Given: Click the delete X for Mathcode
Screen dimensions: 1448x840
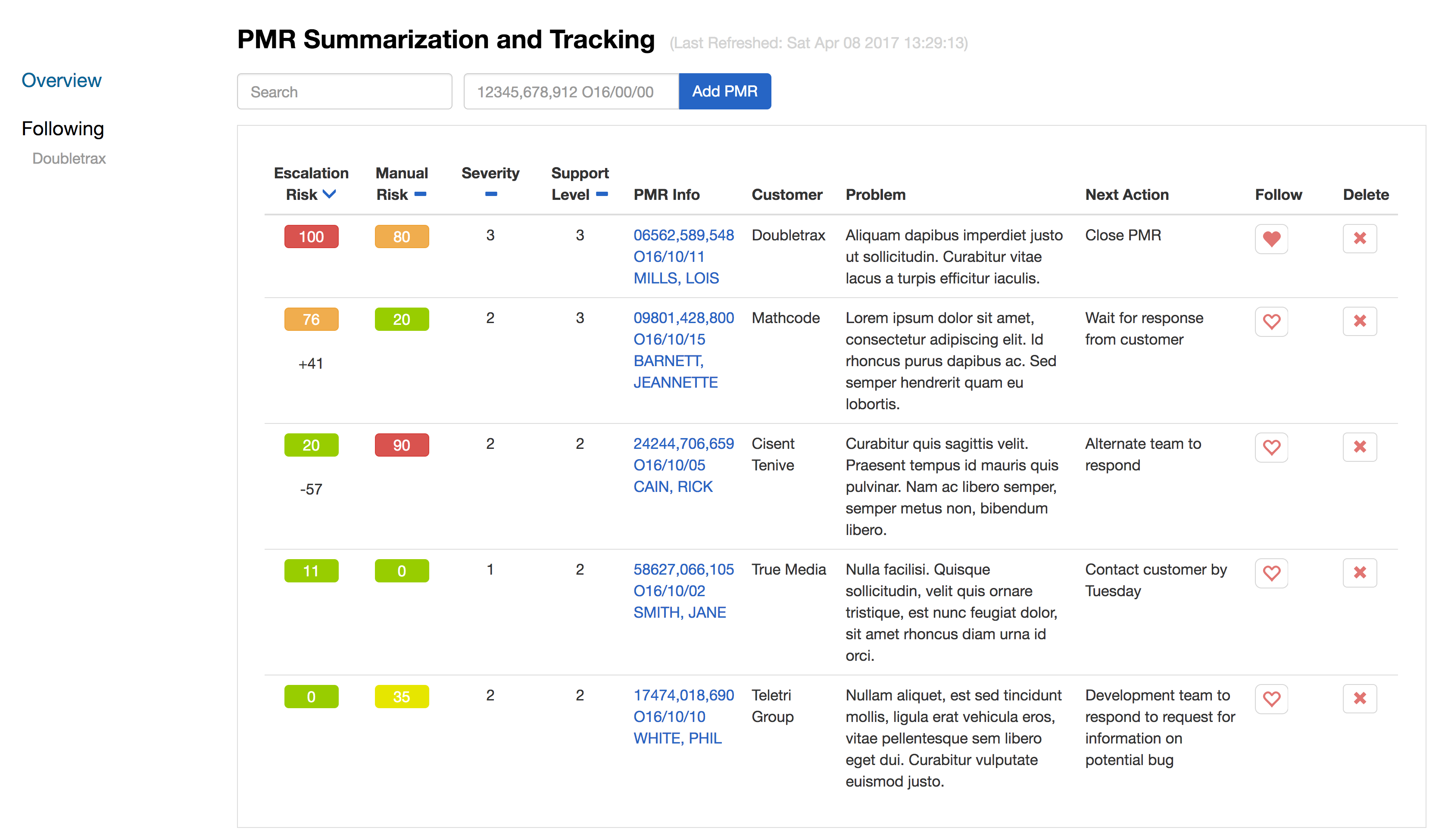Looking at the screenshot, I should coord(1359,321).
